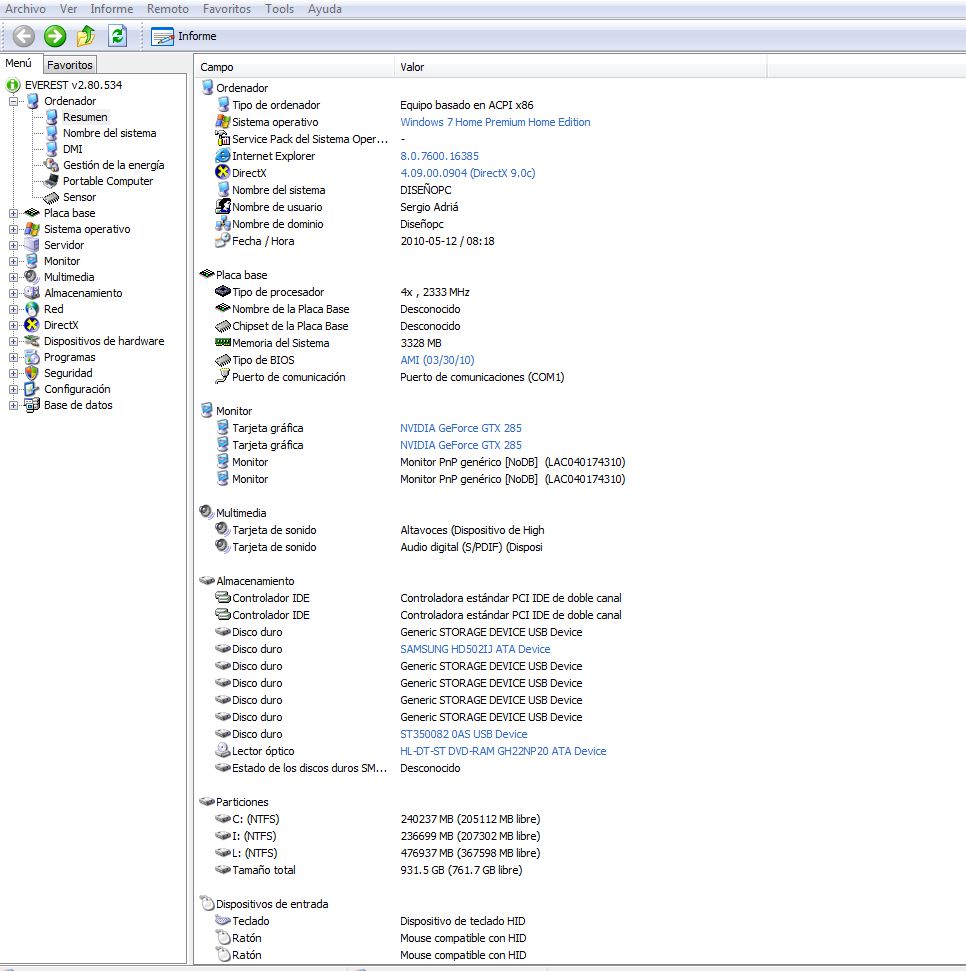
Task: Expand the Dispositivos de hardware node
Action: click(13, 341)
